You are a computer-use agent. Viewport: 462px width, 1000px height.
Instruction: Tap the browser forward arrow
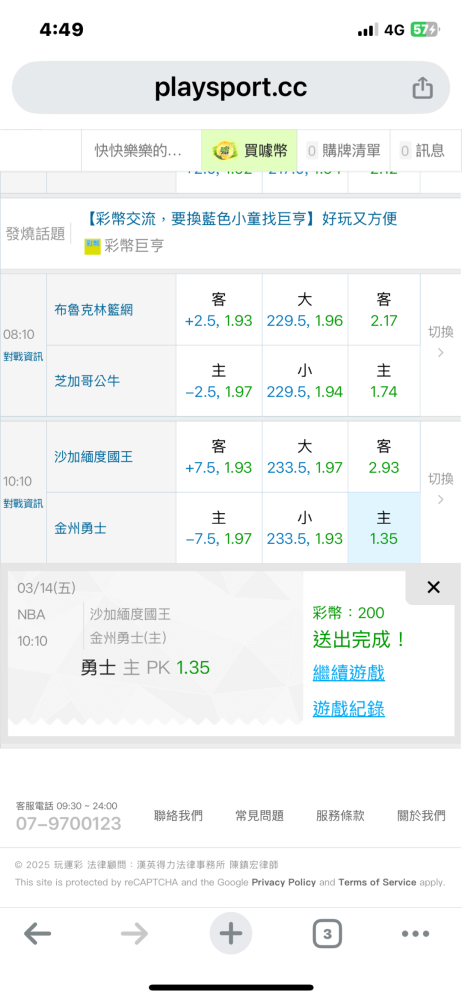pyautogui.click(x=134, y=934)
